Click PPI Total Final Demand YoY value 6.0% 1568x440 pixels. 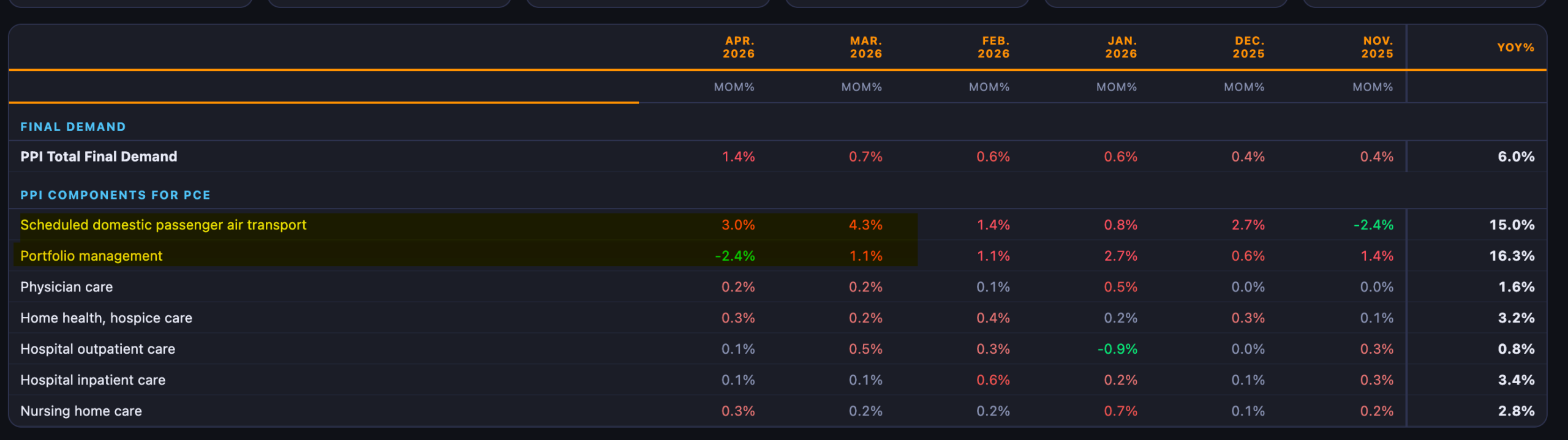[x=1516, y=157]
